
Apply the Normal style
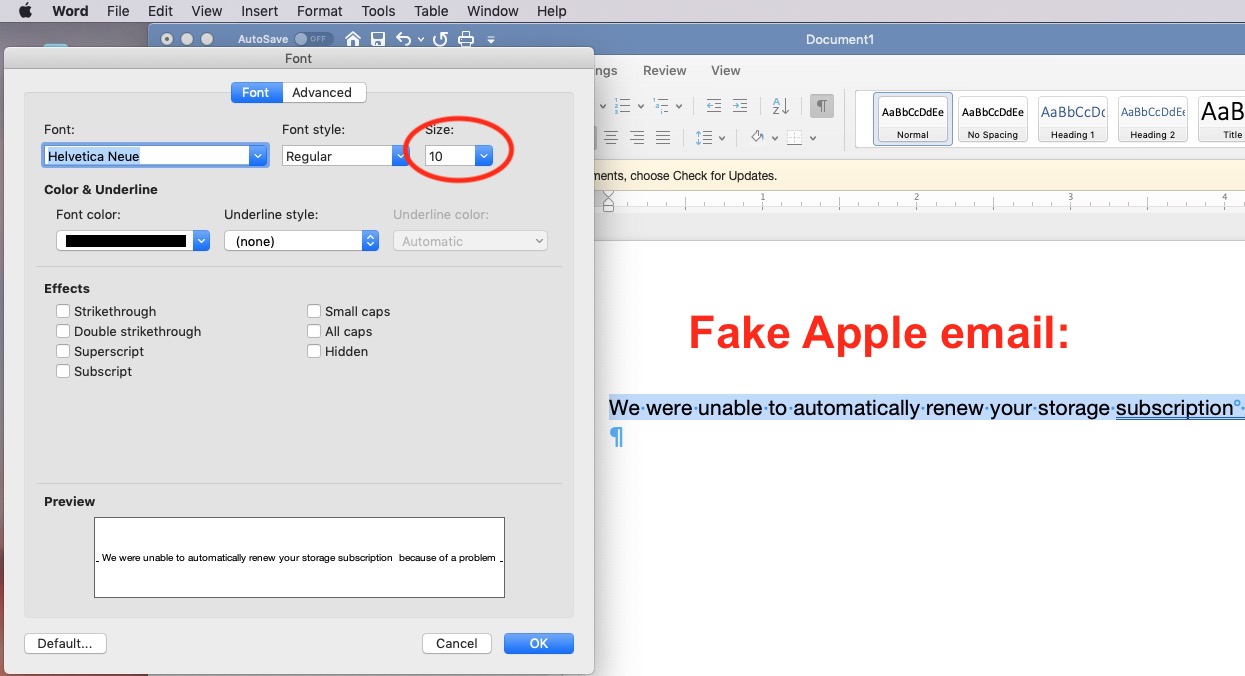(913, 120)
